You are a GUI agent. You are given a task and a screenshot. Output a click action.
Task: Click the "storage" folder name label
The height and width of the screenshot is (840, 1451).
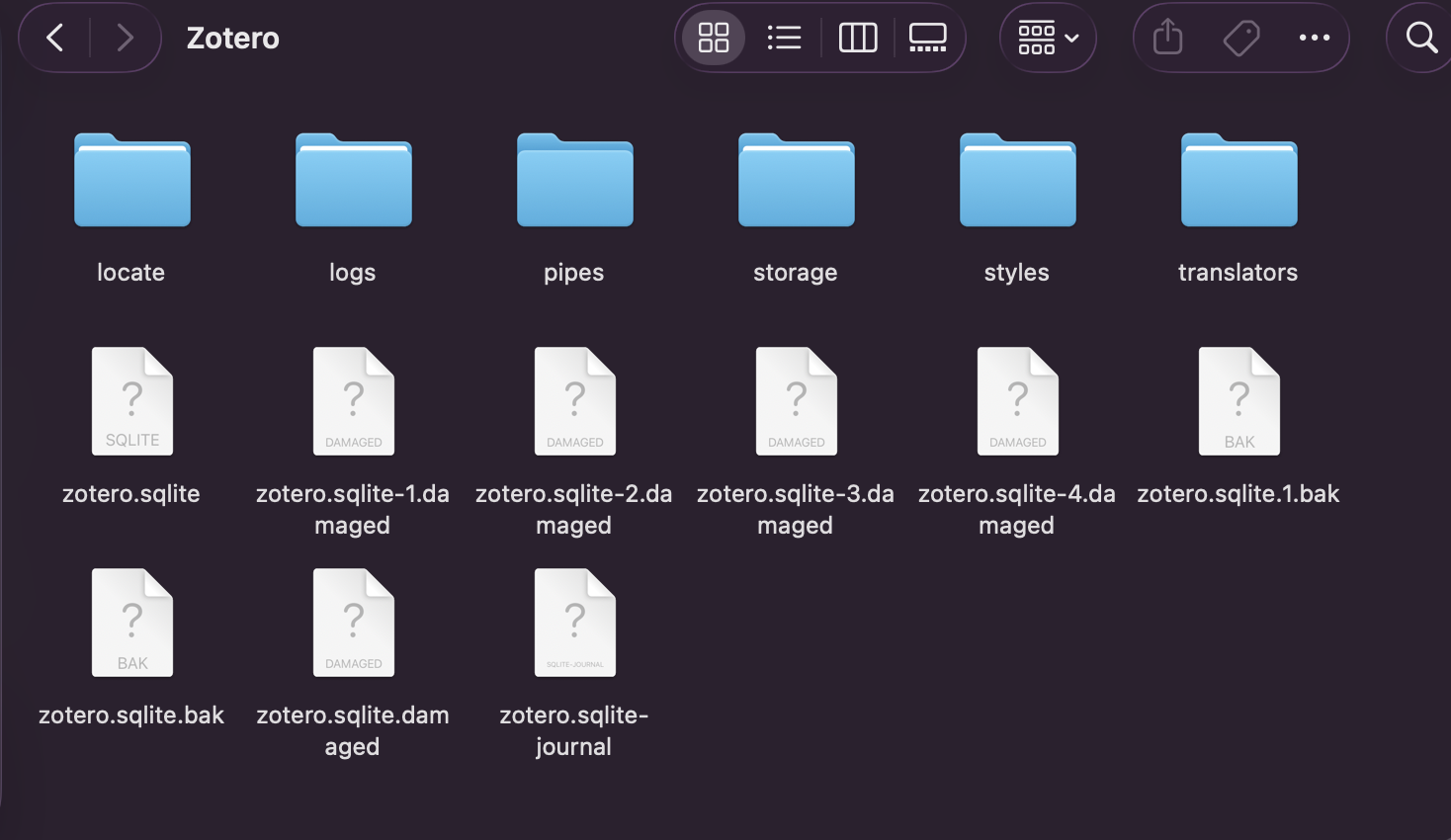pos(796,273)
